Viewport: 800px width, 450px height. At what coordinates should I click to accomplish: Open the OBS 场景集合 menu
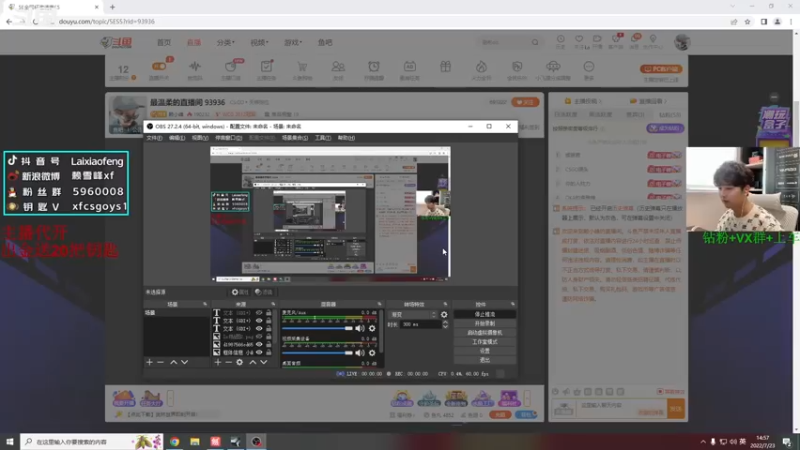click(x=294, y=138)
